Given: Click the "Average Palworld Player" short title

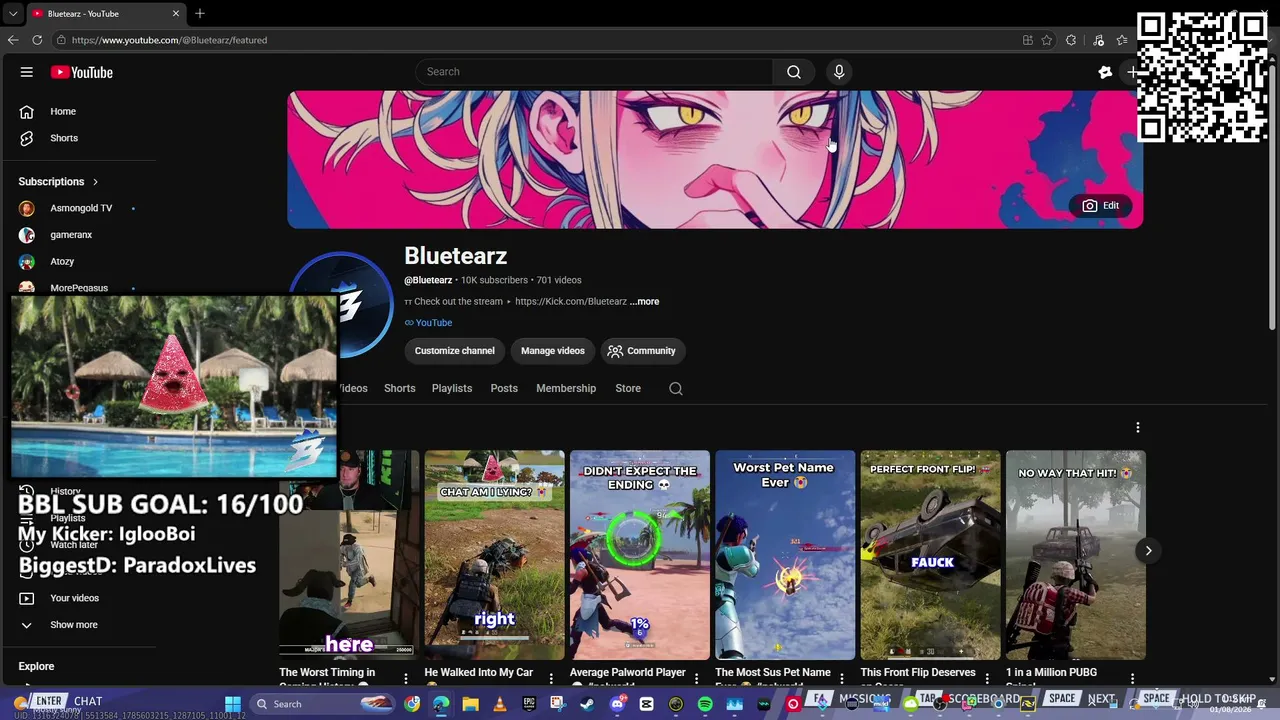Looking at the screenshot, I should [x=628, y=673].
